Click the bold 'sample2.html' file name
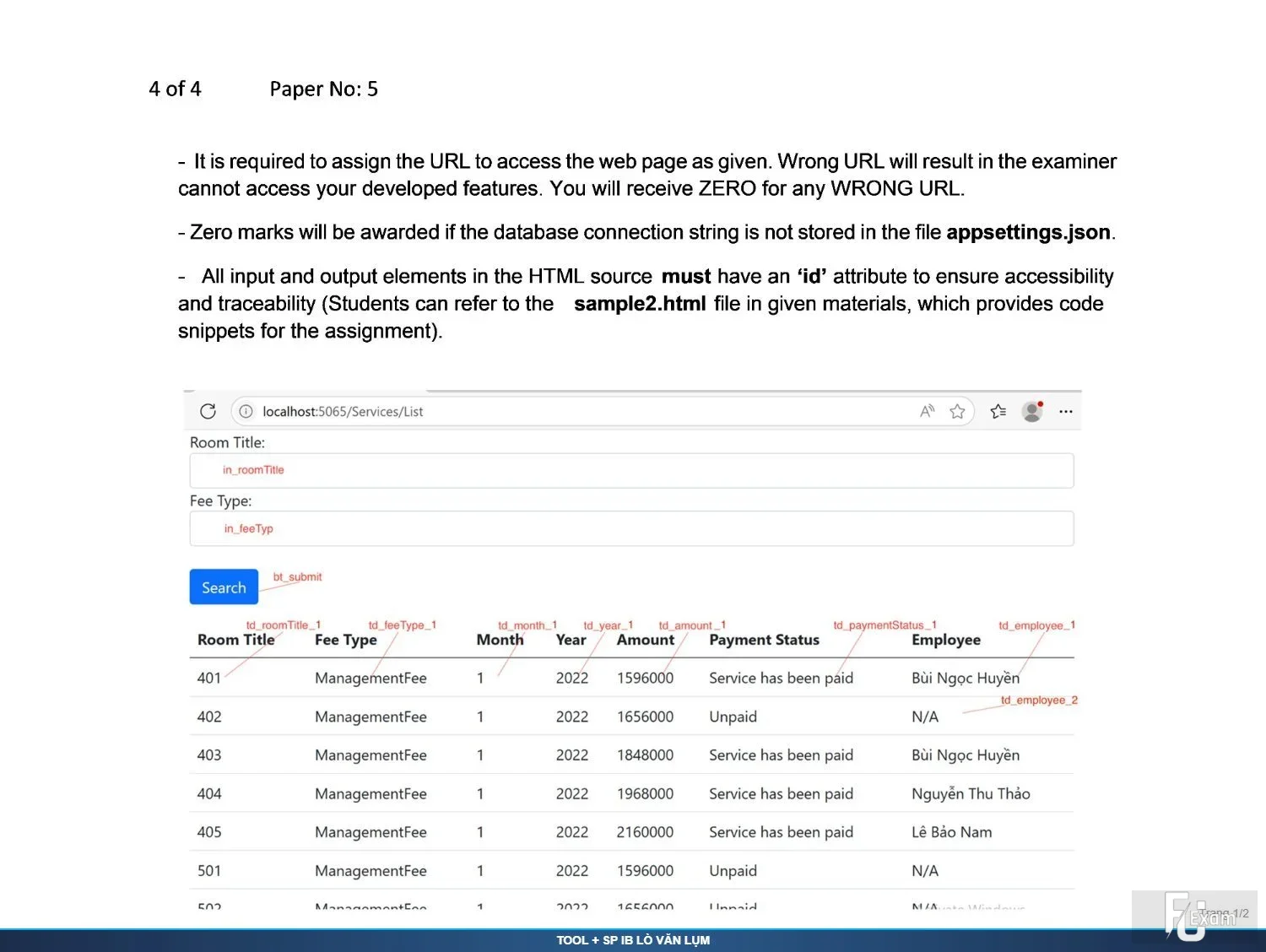 (x=640, y=304)
